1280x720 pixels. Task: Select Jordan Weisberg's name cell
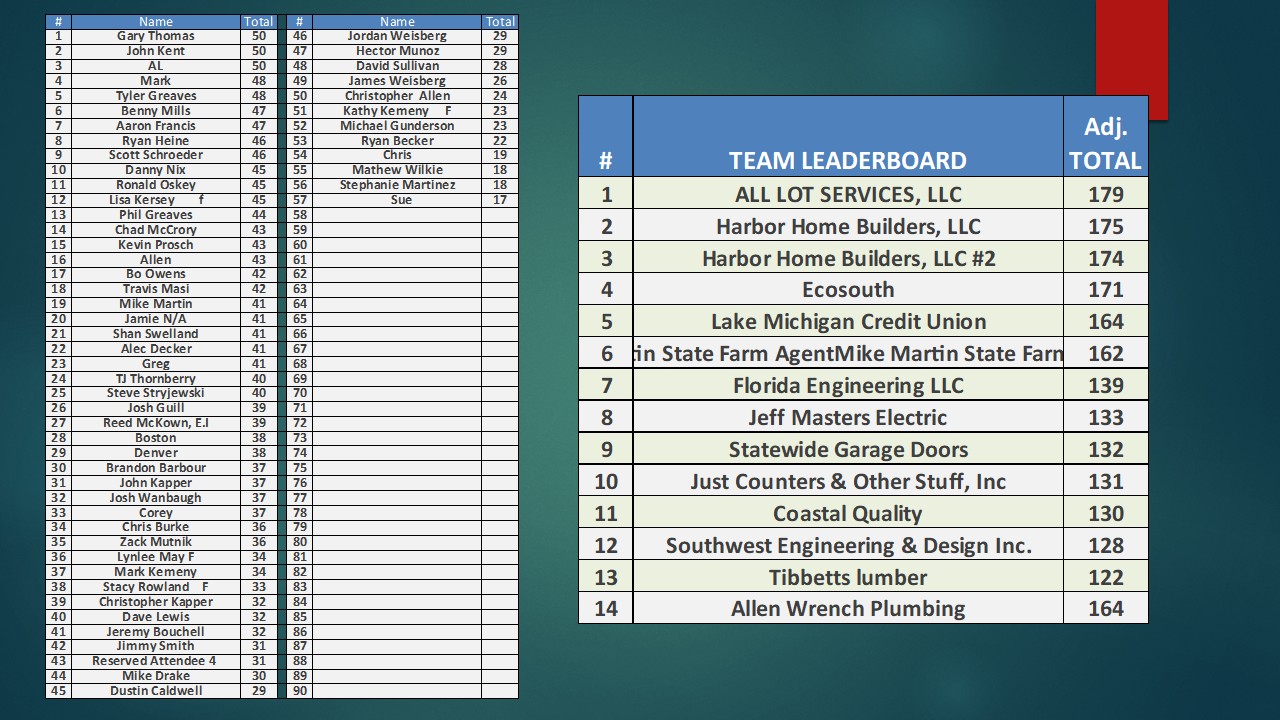pos(397,36)
